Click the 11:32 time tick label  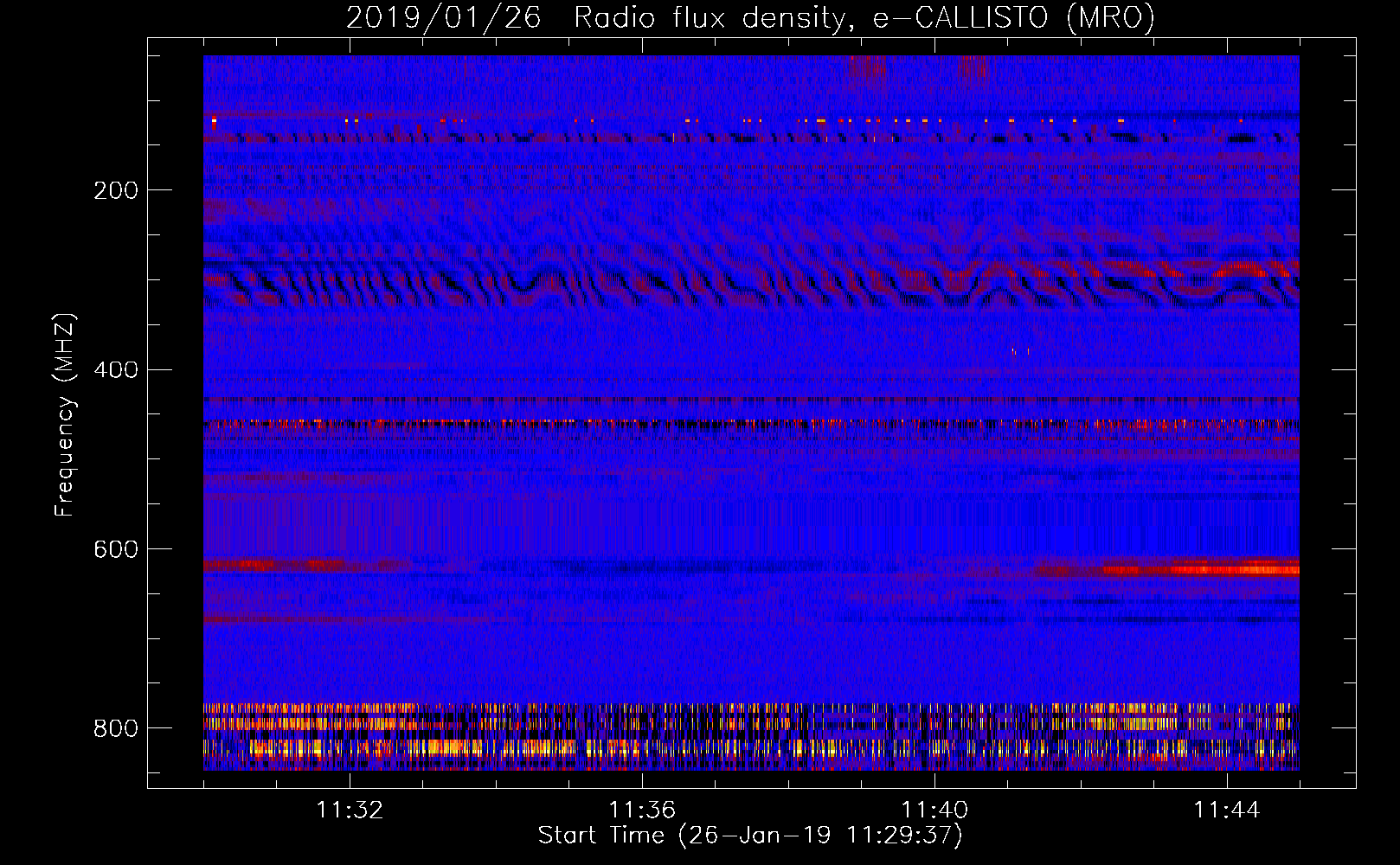tap(350, 811)
